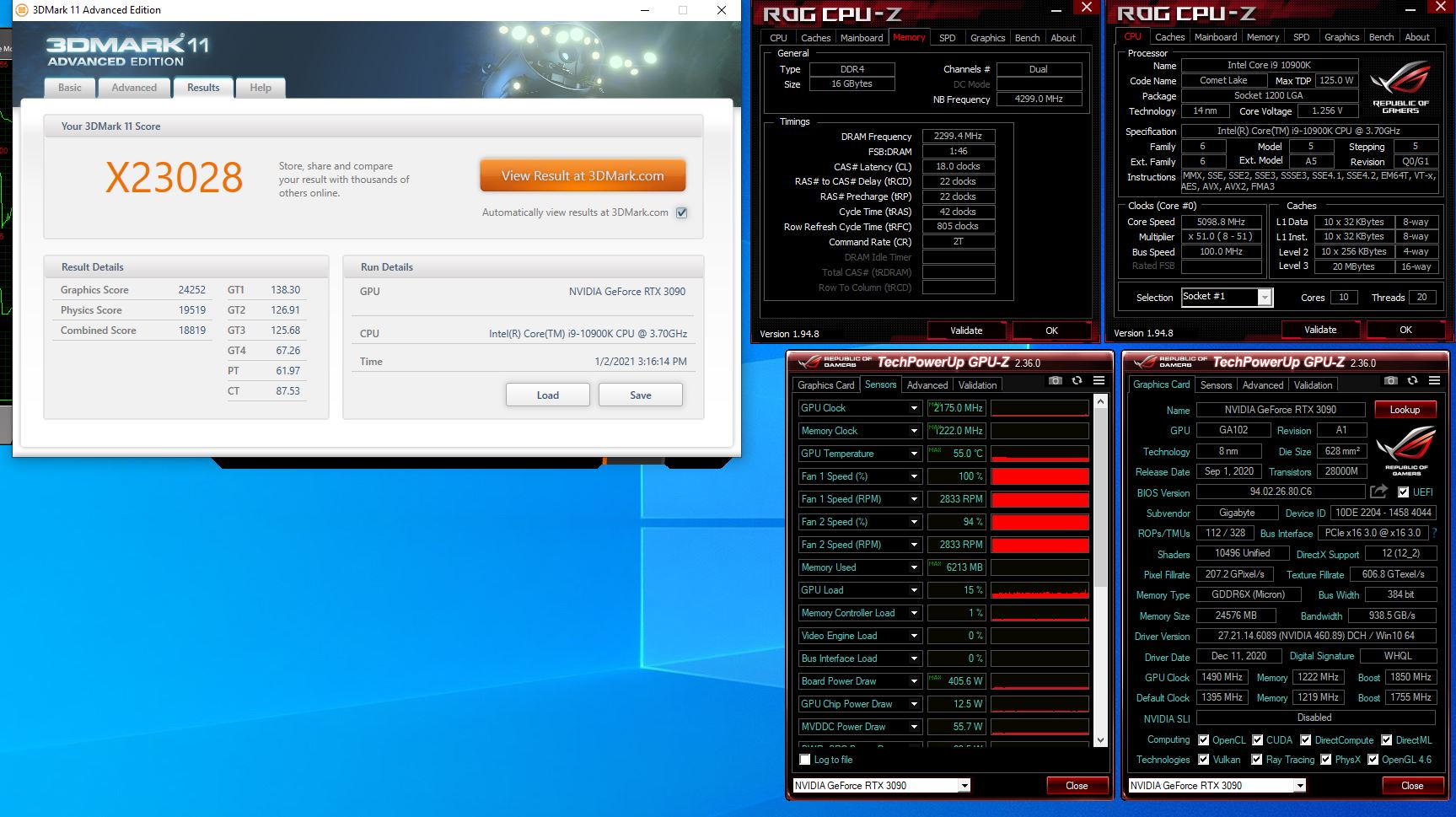1456x817 pixels.
Task: Open GPU selector dropdown in GPU-Z Graphics Card window
Action: tap(1300, 786)
